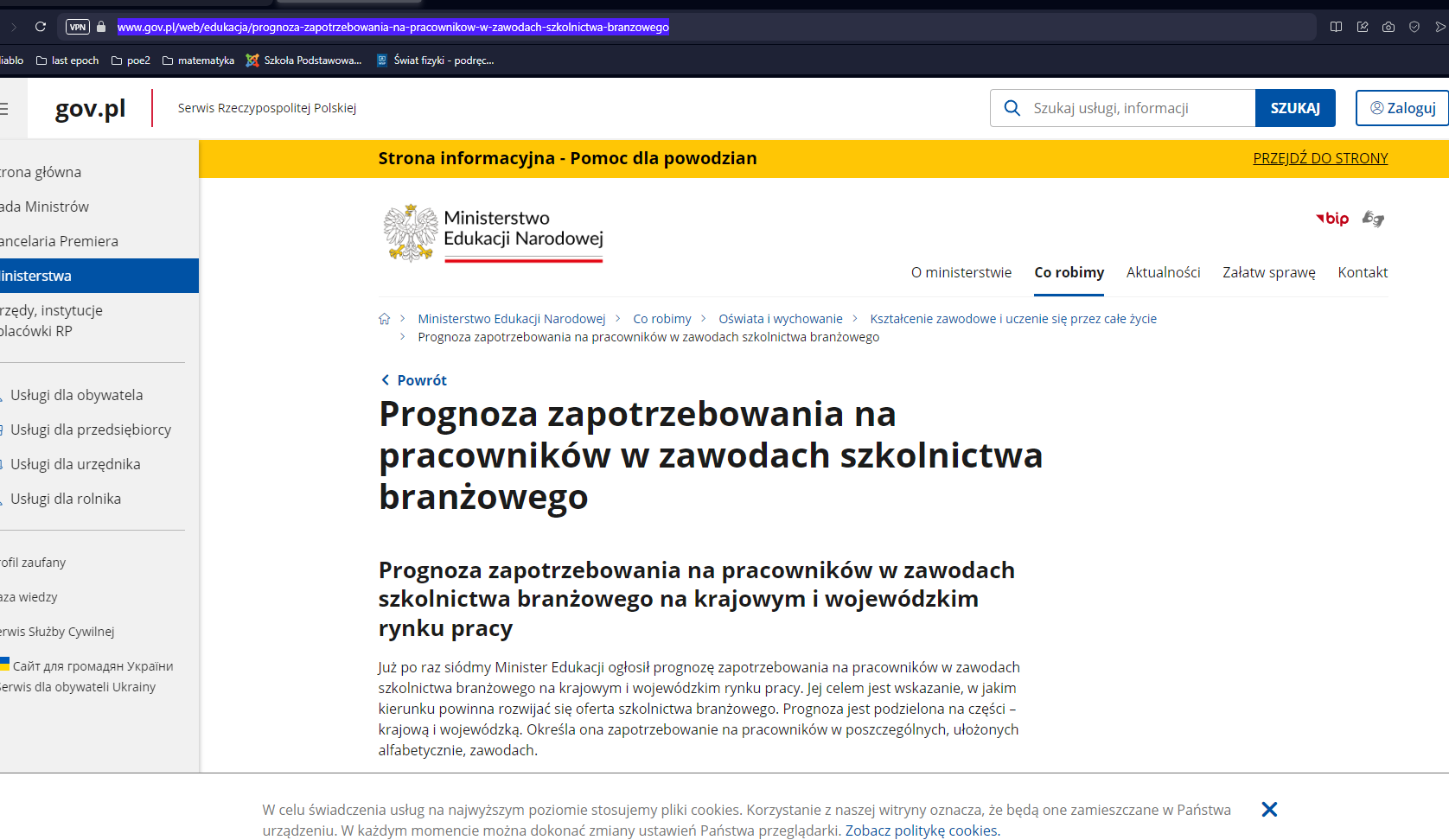Open the 'matematyka' bookmarks folder
This screenshot has height=840, width=1449.
[198, 60]
